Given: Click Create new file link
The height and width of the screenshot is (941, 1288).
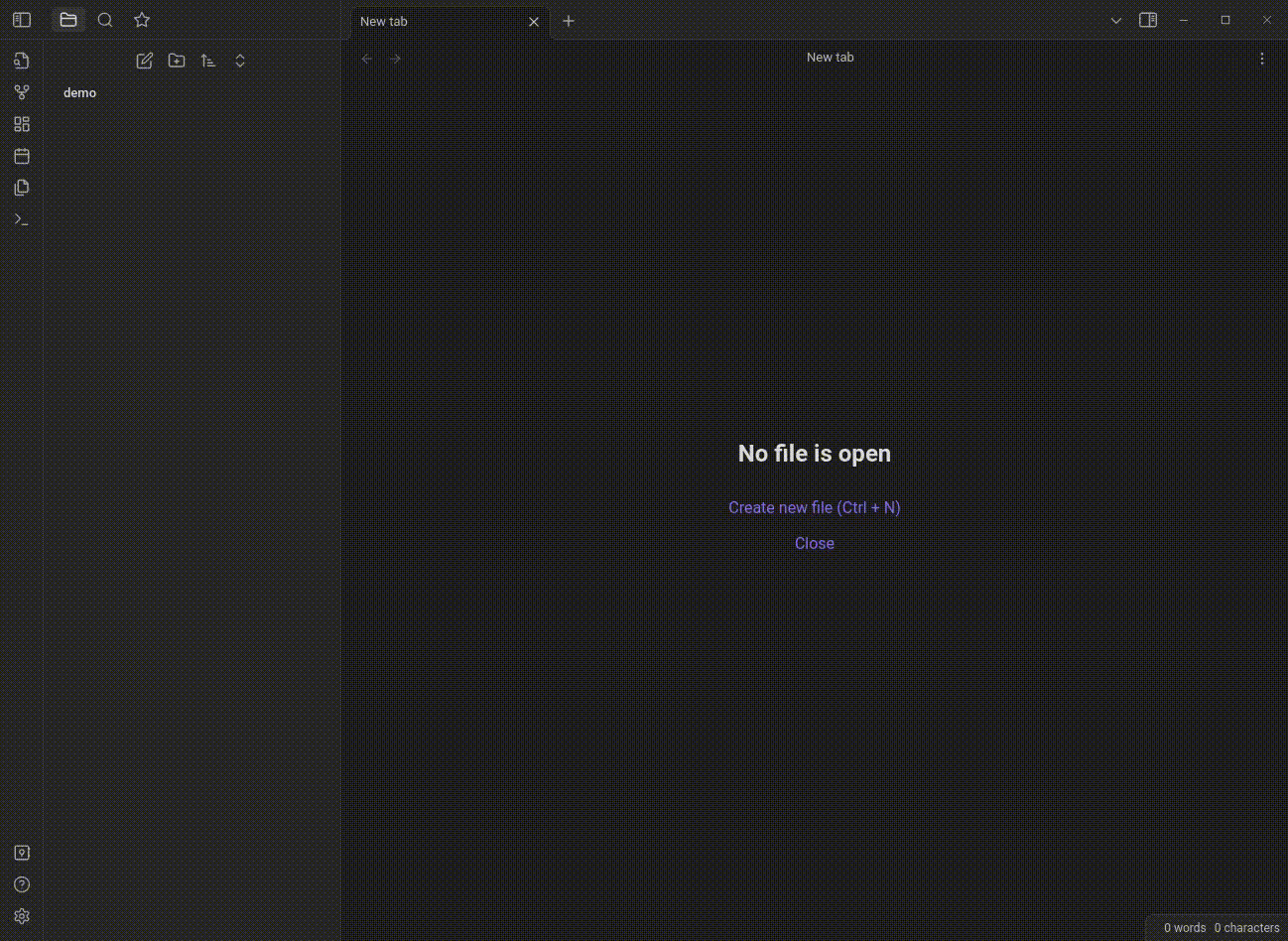Looking at the screenshot, I should coord(814,507).
